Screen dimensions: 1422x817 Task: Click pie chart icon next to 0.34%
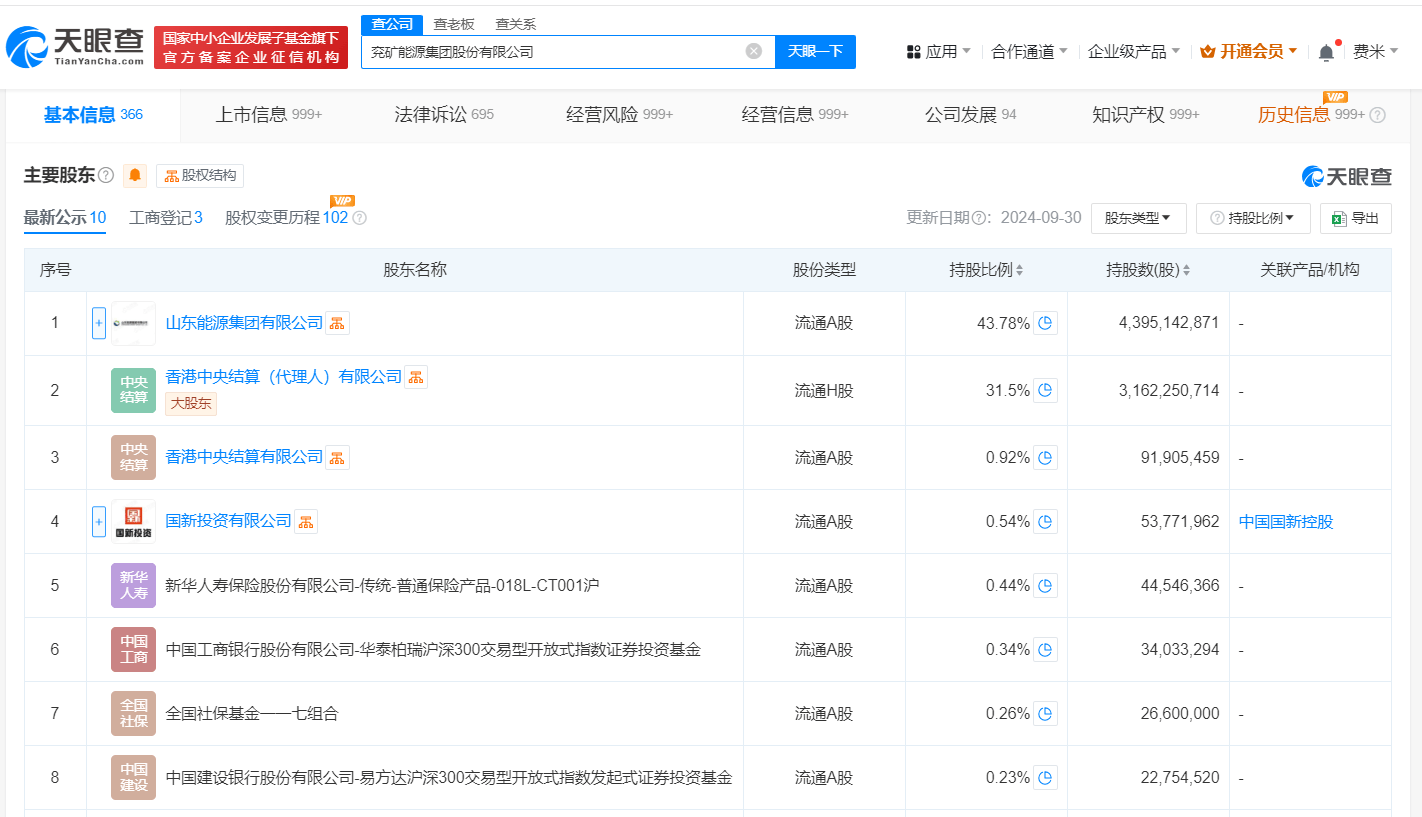tap(1045, 649)
